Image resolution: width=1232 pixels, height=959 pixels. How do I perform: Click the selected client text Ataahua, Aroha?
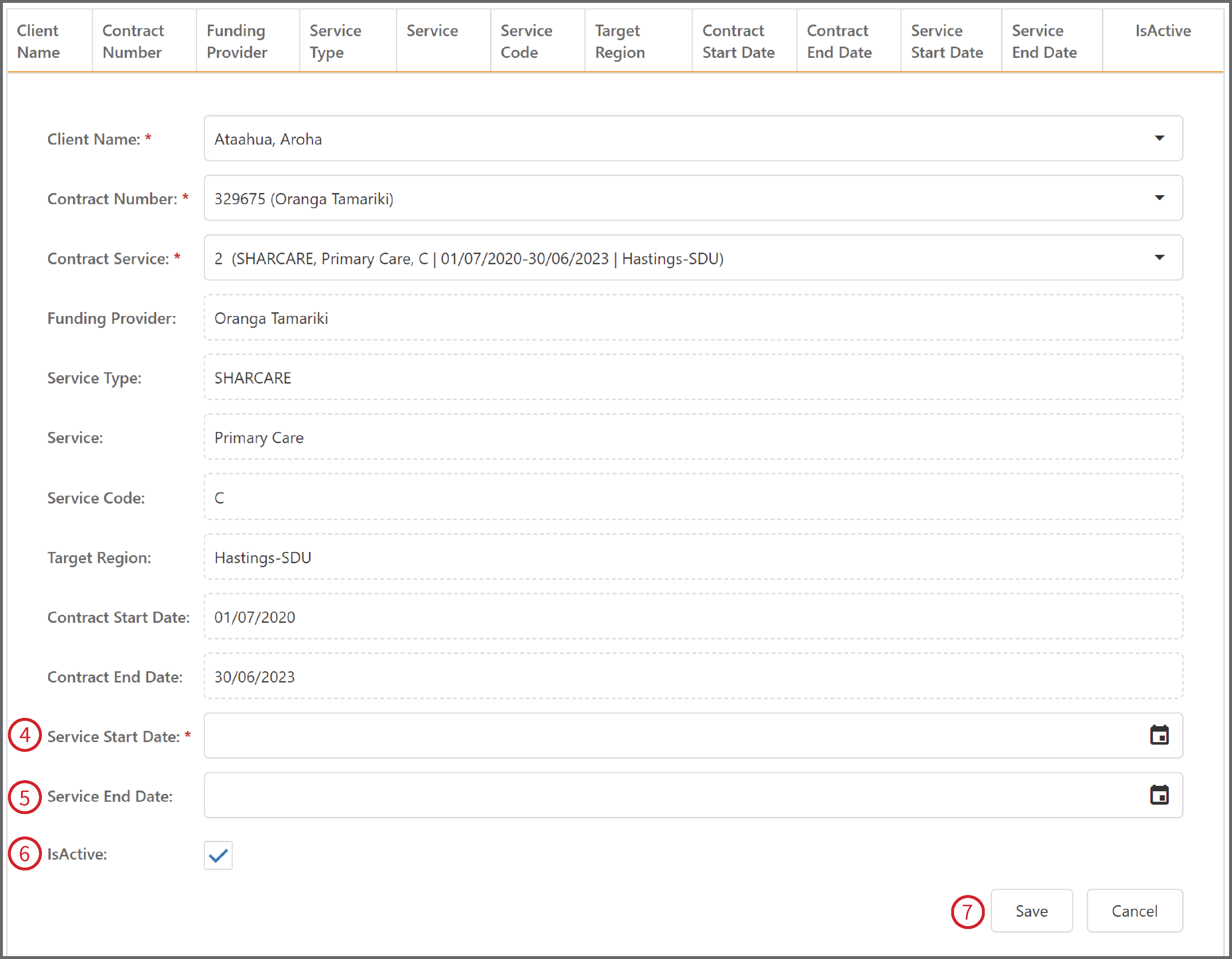pos(268,139)
